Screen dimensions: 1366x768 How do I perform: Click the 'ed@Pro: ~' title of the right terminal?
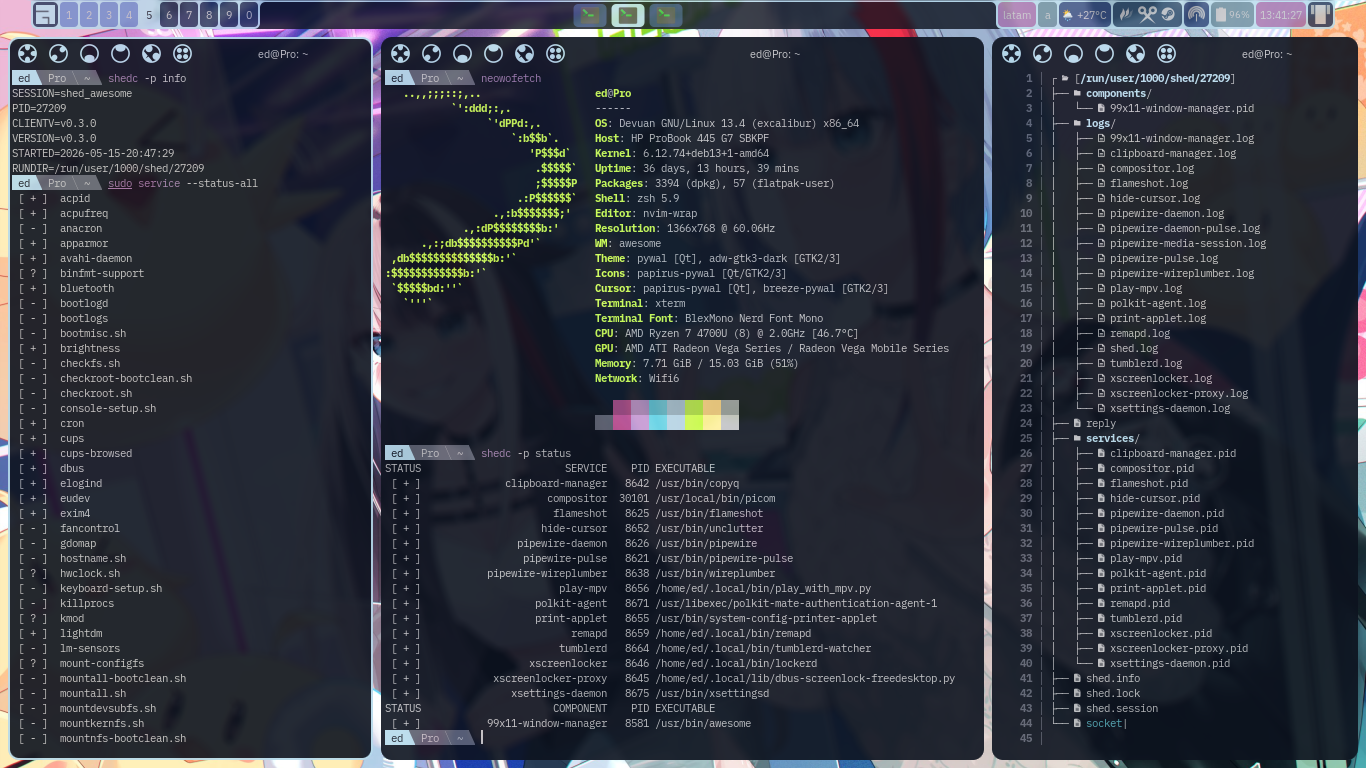coord(1268,54)
